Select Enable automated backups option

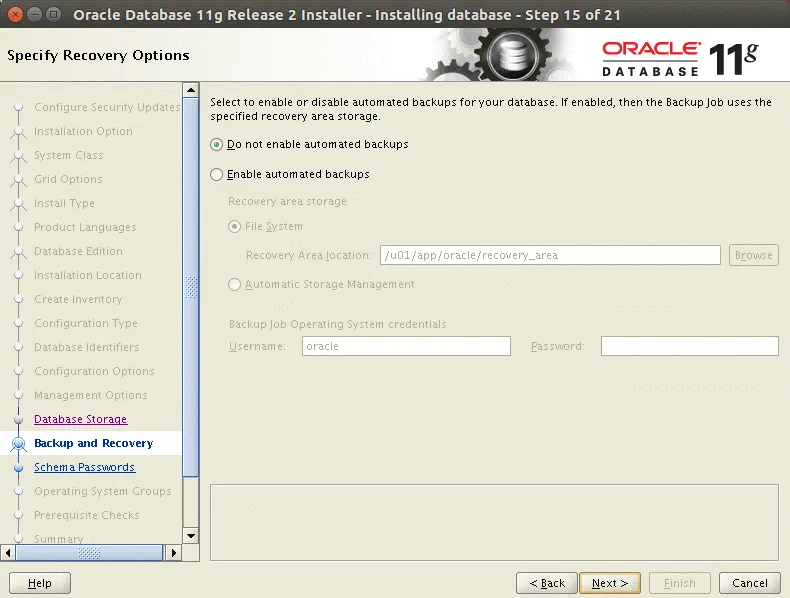pyautogui.click(x=217, y=174)
